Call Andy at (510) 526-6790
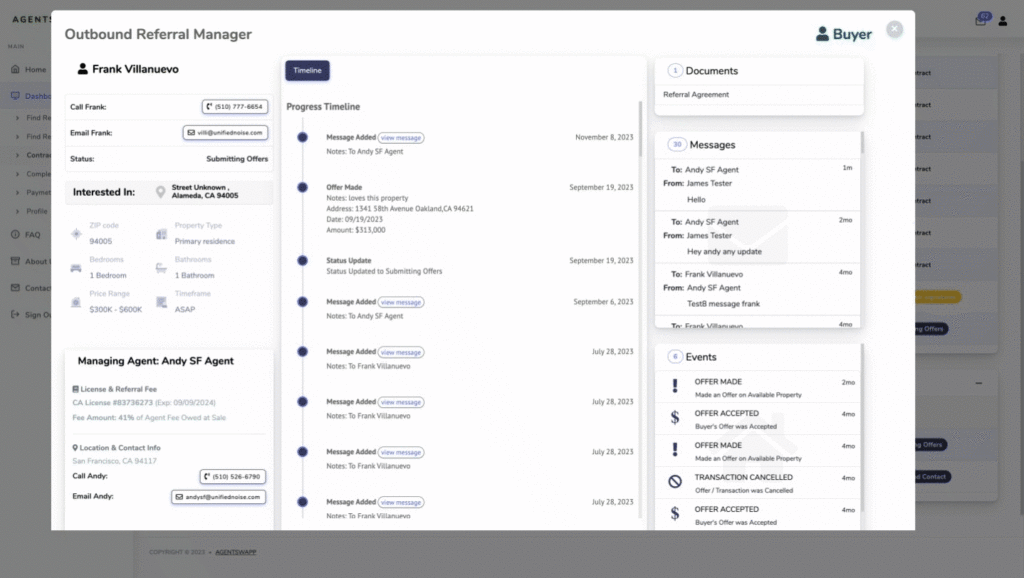 [232, 477]
